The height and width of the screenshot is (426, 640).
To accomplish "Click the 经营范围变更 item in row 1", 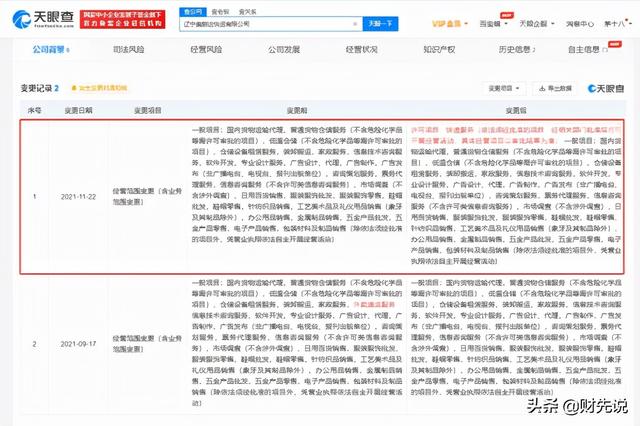I will pos(147,196).
